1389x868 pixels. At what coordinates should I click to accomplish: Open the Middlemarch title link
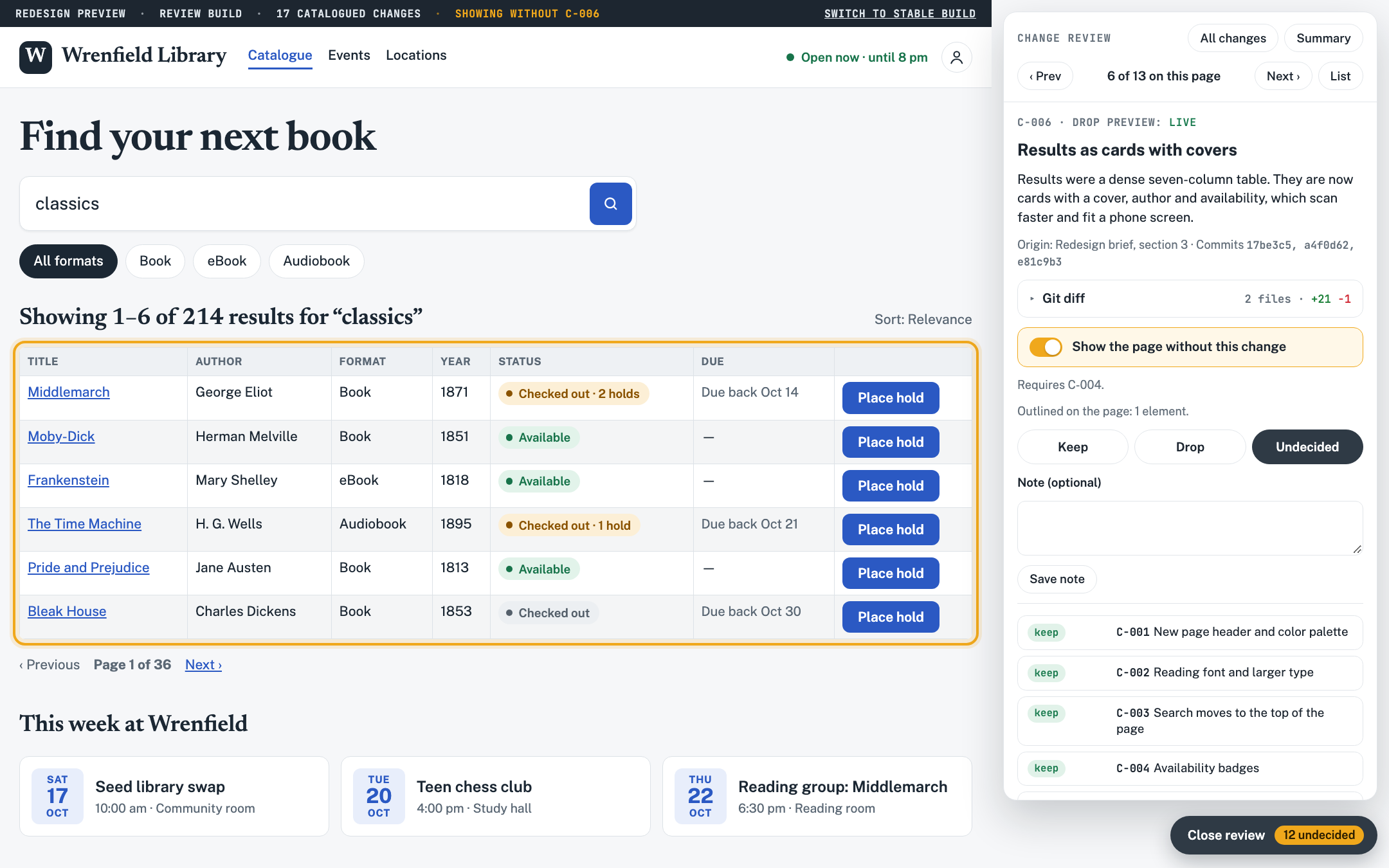coord(68,392)
